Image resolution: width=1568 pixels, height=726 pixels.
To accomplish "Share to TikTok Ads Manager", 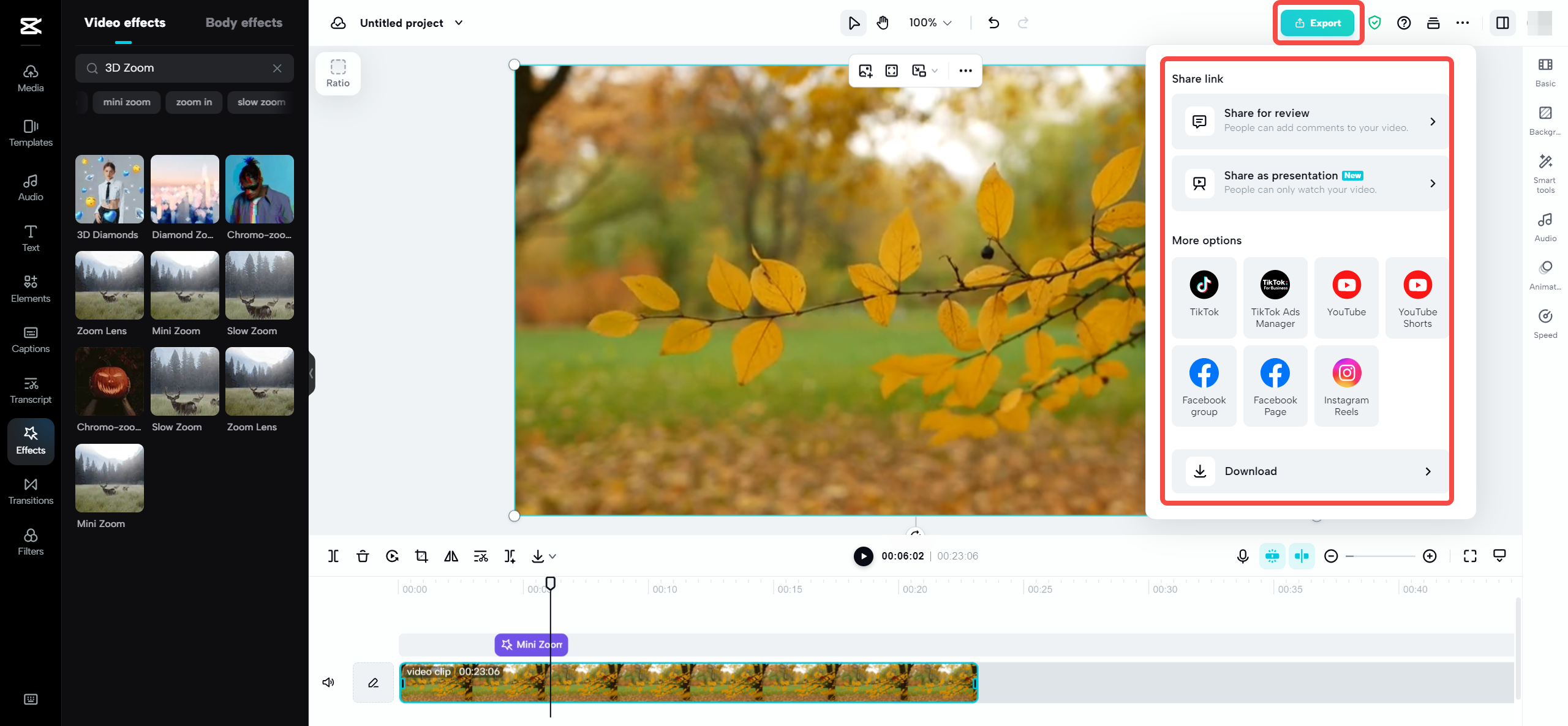I will pyautogui.click(x=1275, y=298).
